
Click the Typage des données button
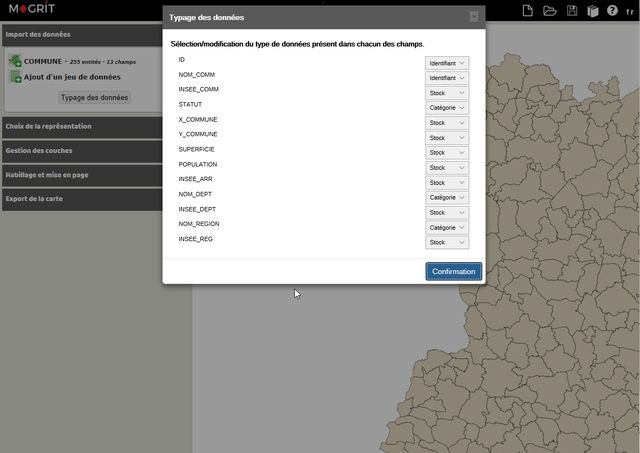(94, 98)
